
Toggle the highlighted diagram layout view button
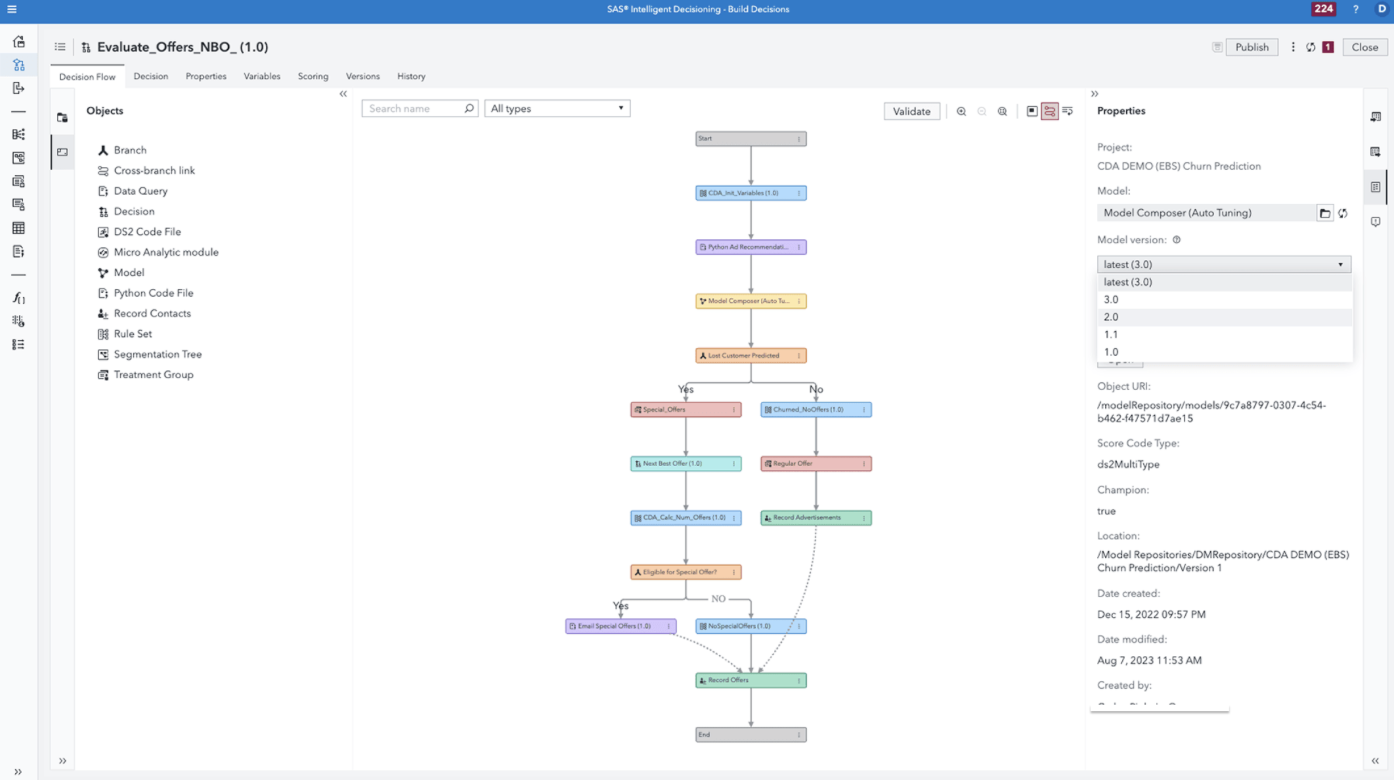click(1050, 112)
